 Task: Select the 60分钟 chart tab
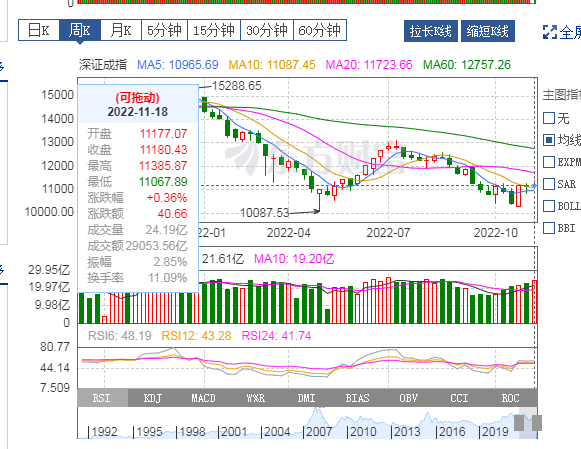point(320,30)
